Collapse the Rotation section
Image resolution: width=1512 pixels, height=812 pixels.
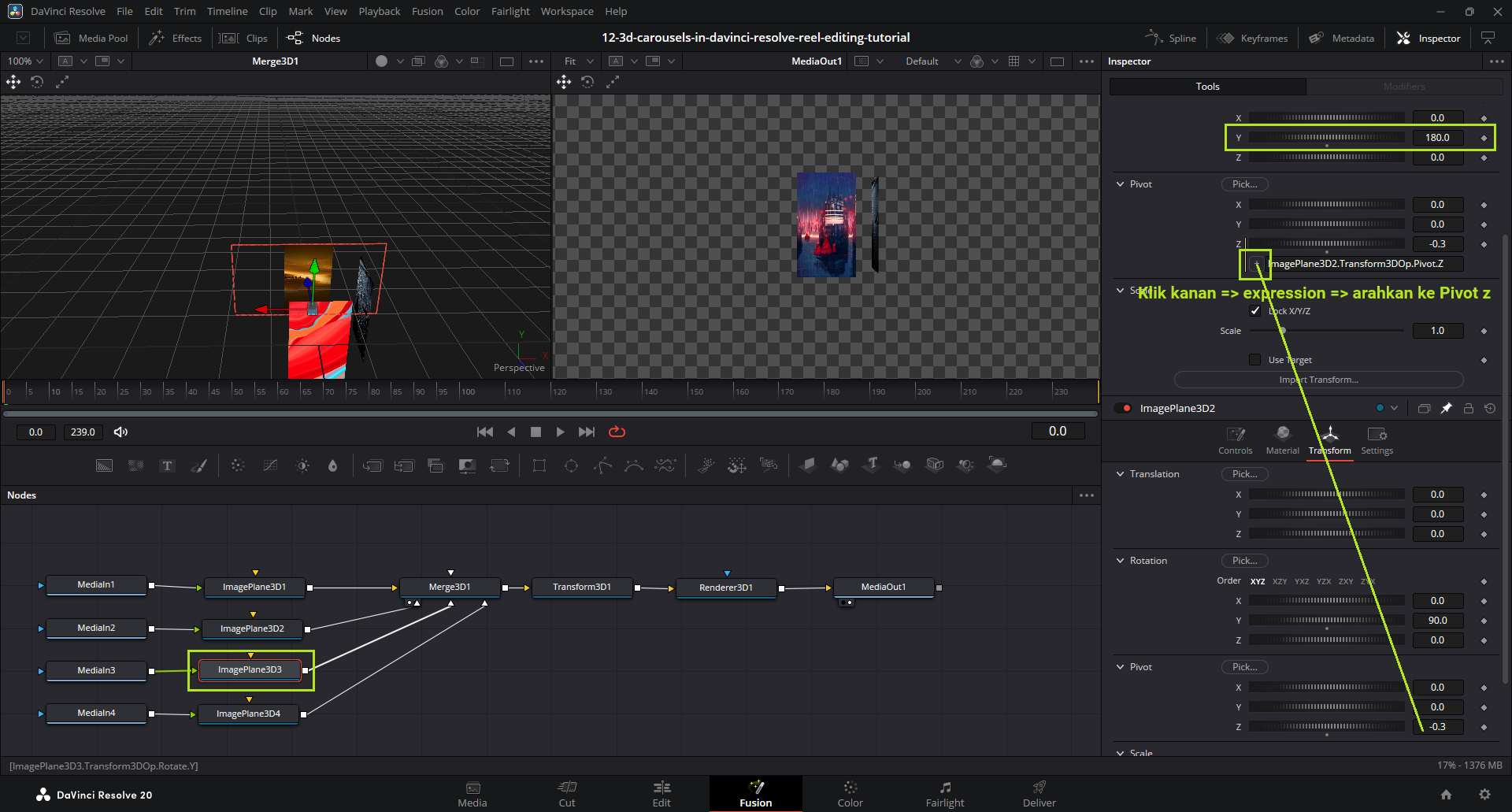tap(1121, 561)
